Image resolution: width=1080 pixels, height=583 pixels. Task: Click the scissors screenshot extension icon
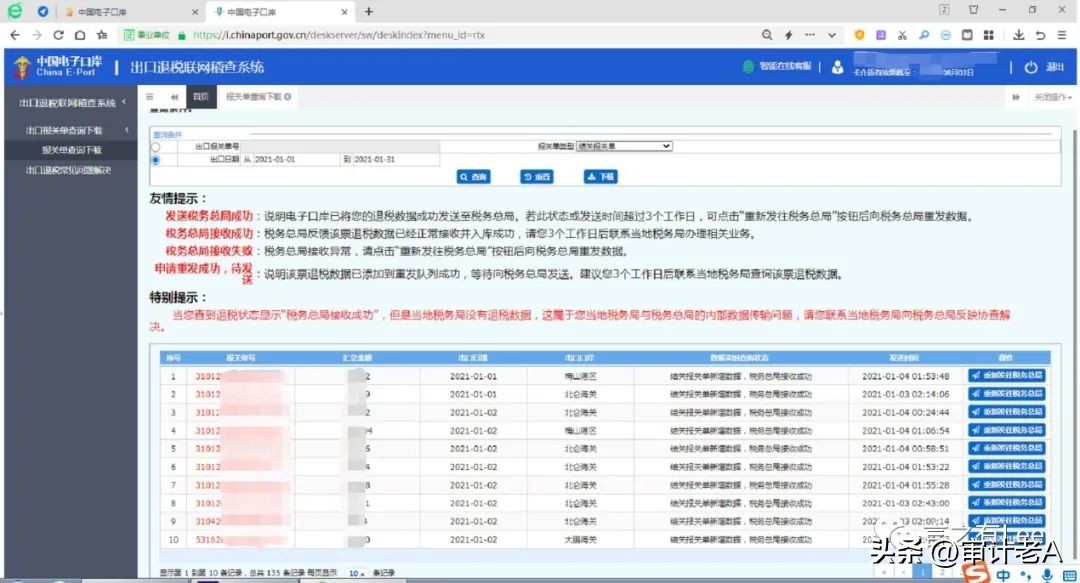point(902,34)
